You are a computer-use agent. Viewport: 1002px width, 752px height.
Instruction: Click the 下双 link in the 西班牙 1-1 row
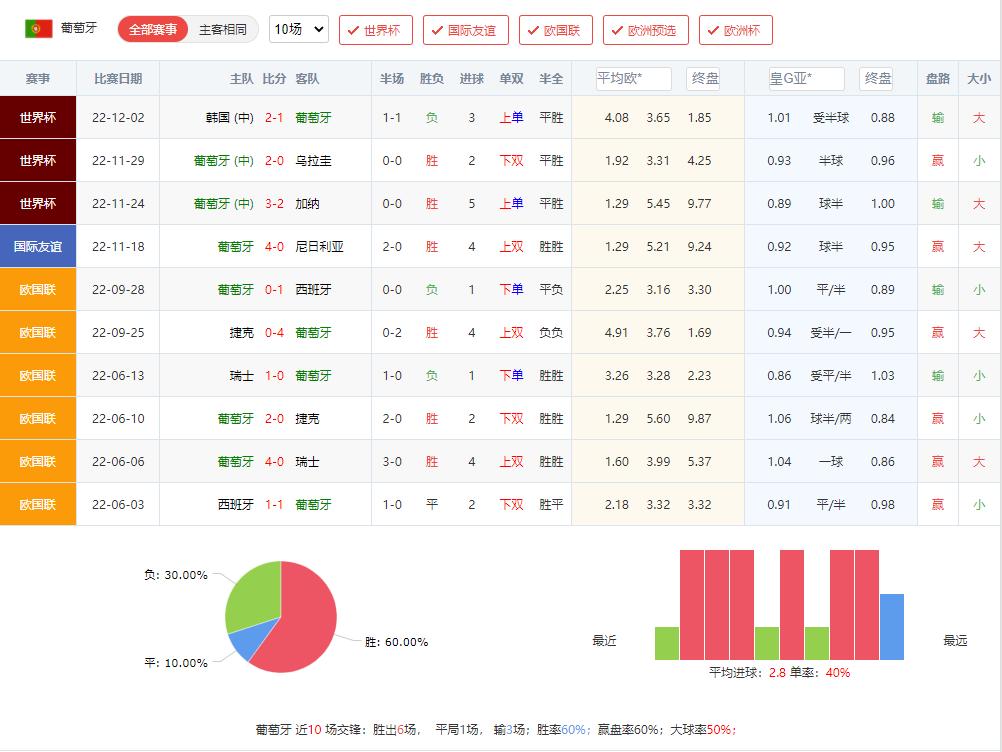pos(512,506)
